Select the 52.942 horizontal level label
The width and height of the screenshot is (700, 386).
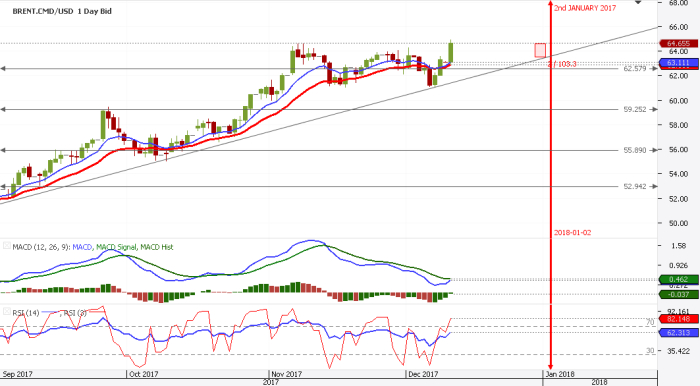coord(635,187)
